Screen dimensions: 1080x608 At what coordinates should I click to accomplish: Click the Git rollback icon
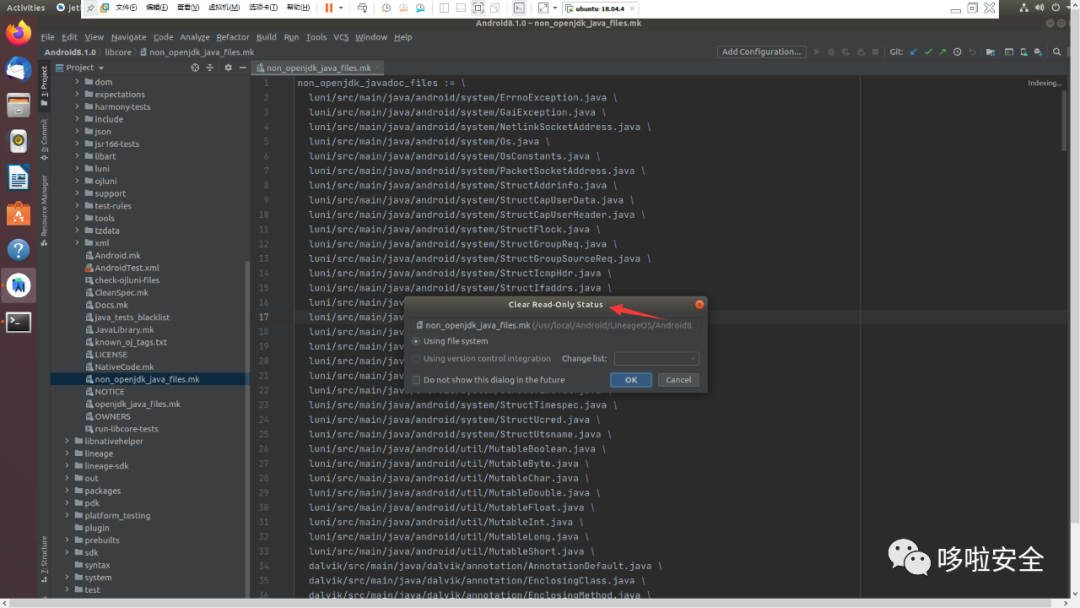point(972,52)
